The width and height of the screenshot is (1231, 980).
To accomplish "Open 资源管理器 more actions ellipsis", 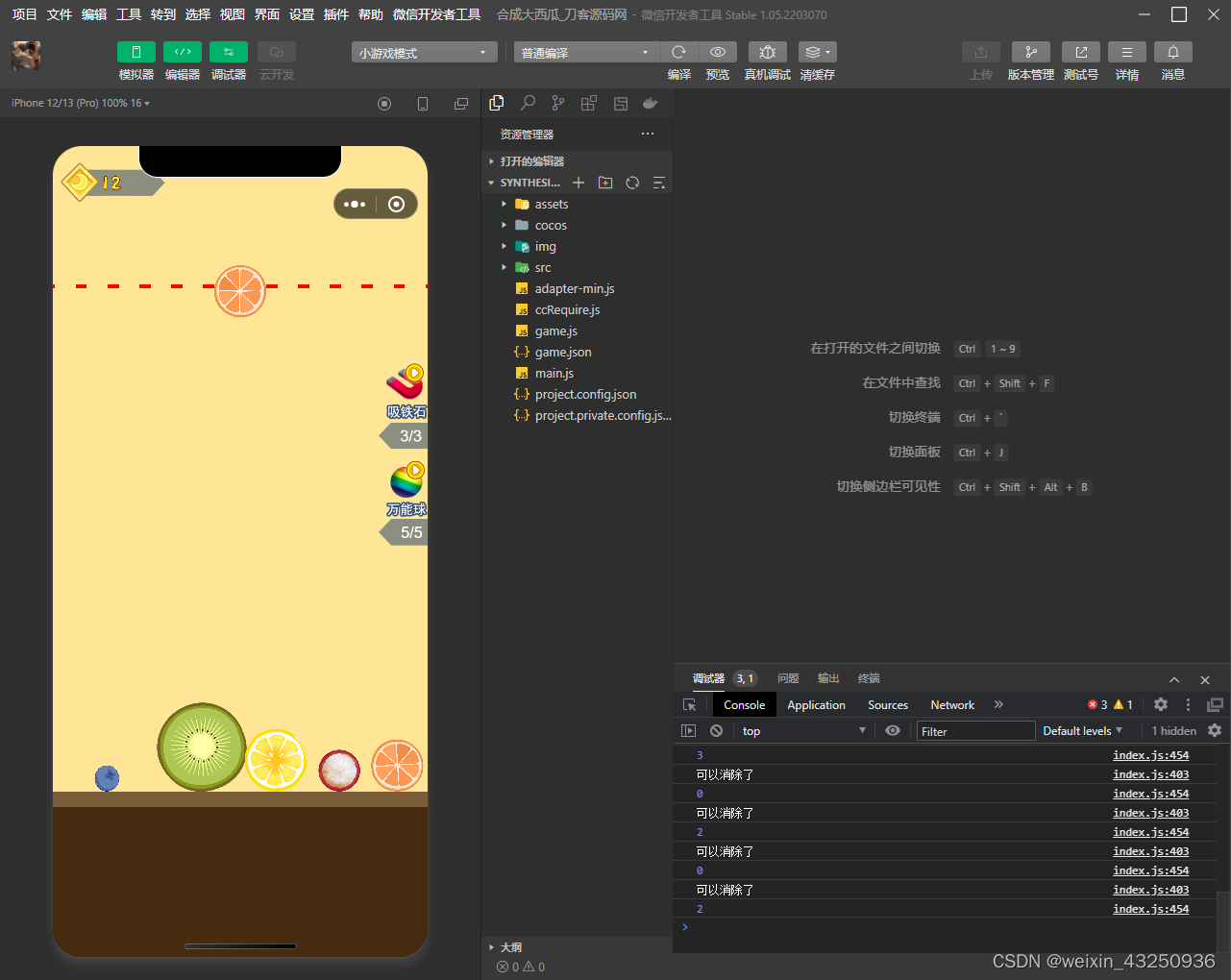I will (x=648, y=134).
